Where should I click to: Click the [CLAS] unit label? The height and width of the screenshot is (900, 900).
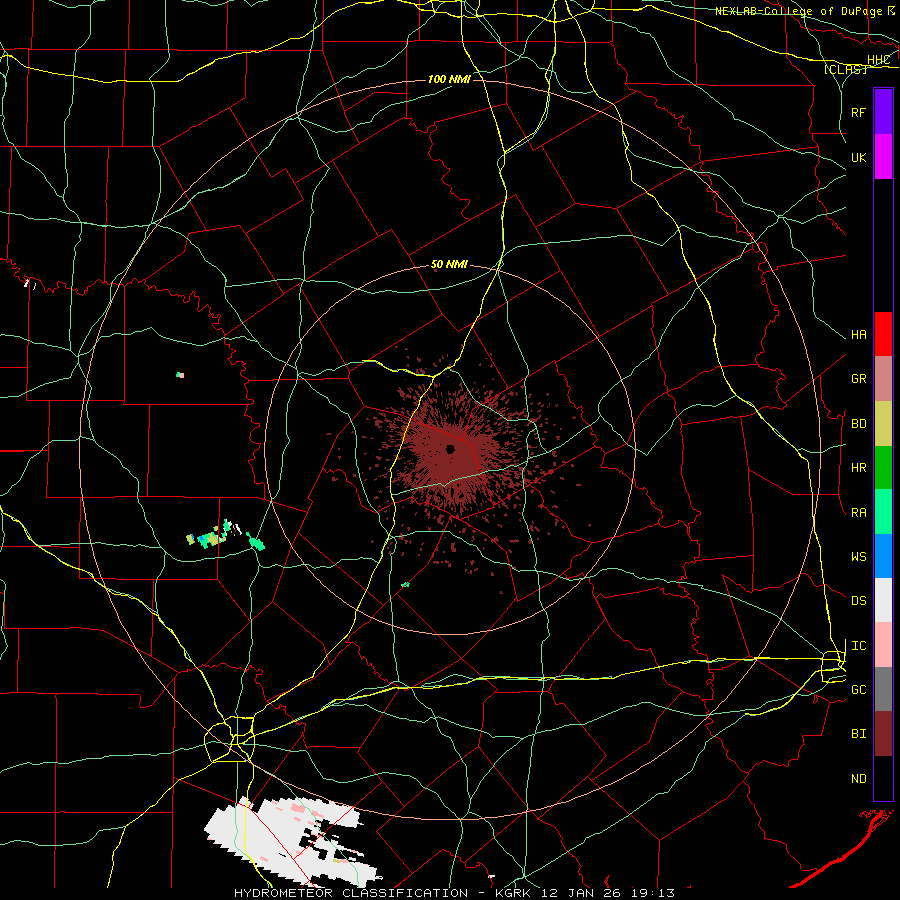845,69
